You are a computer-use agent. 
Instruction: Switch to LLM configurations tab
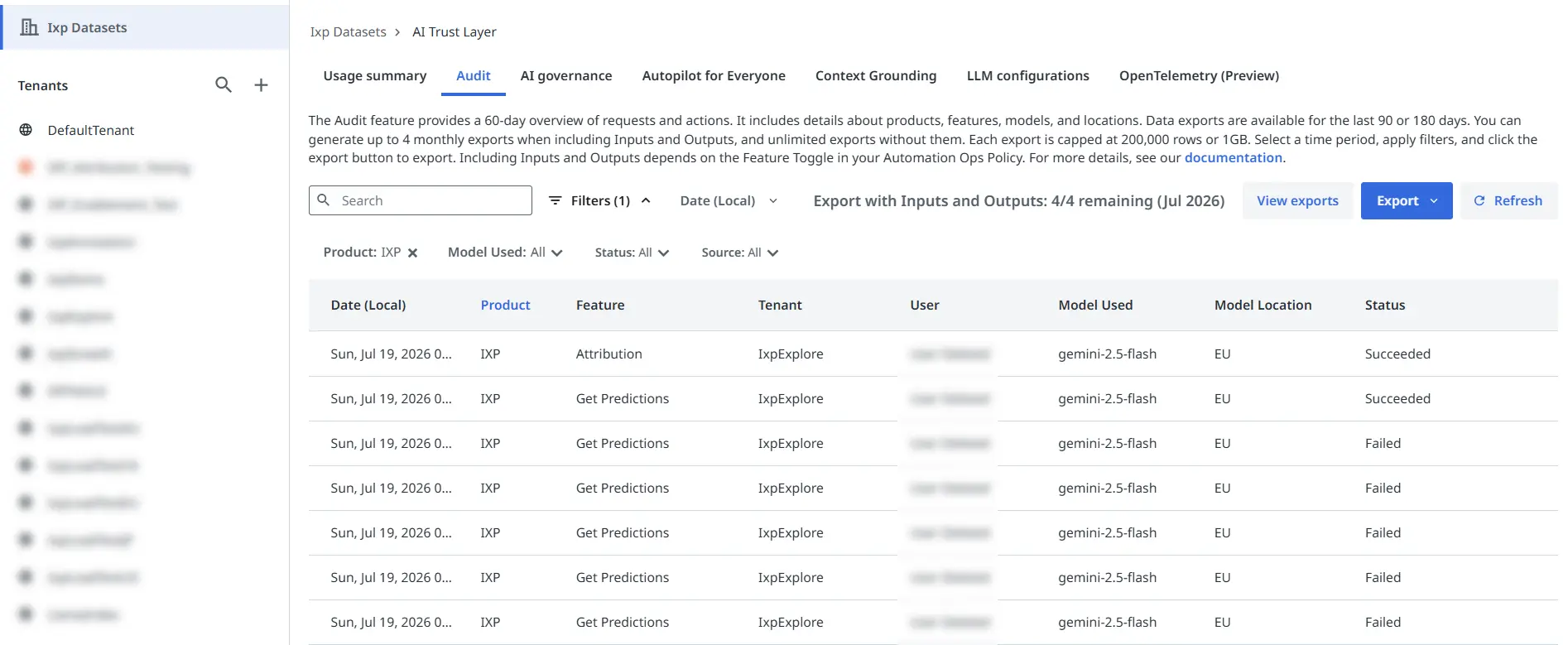coord(1027,75)
